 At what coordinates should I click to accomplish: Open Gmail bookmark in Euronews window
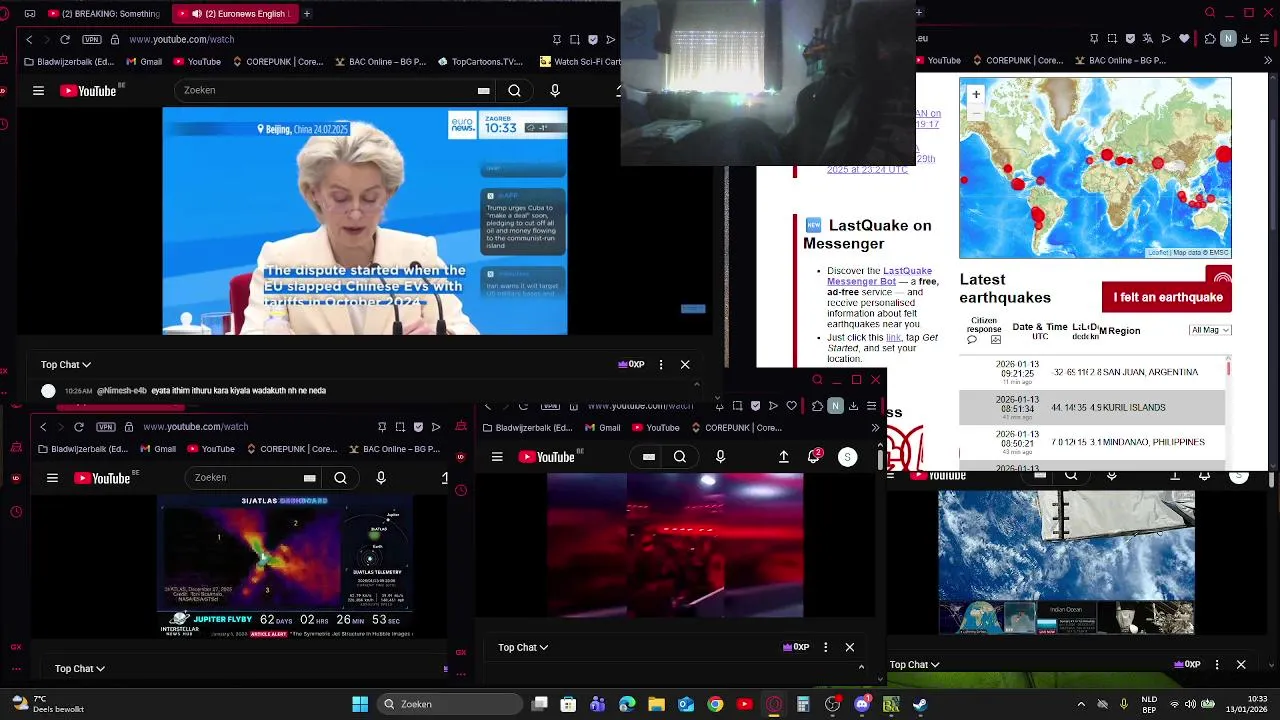point(144,62)
